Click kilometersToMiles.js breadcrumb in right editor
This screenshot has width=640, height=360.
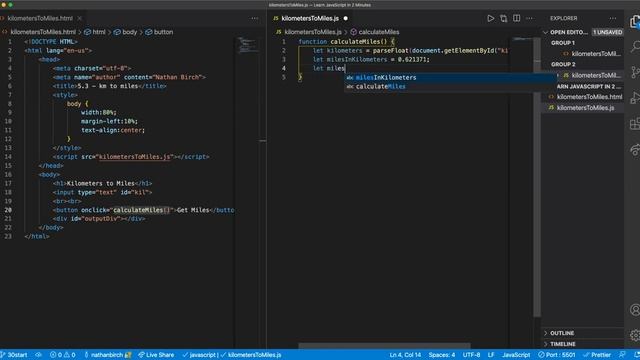[x=309, y=32]
